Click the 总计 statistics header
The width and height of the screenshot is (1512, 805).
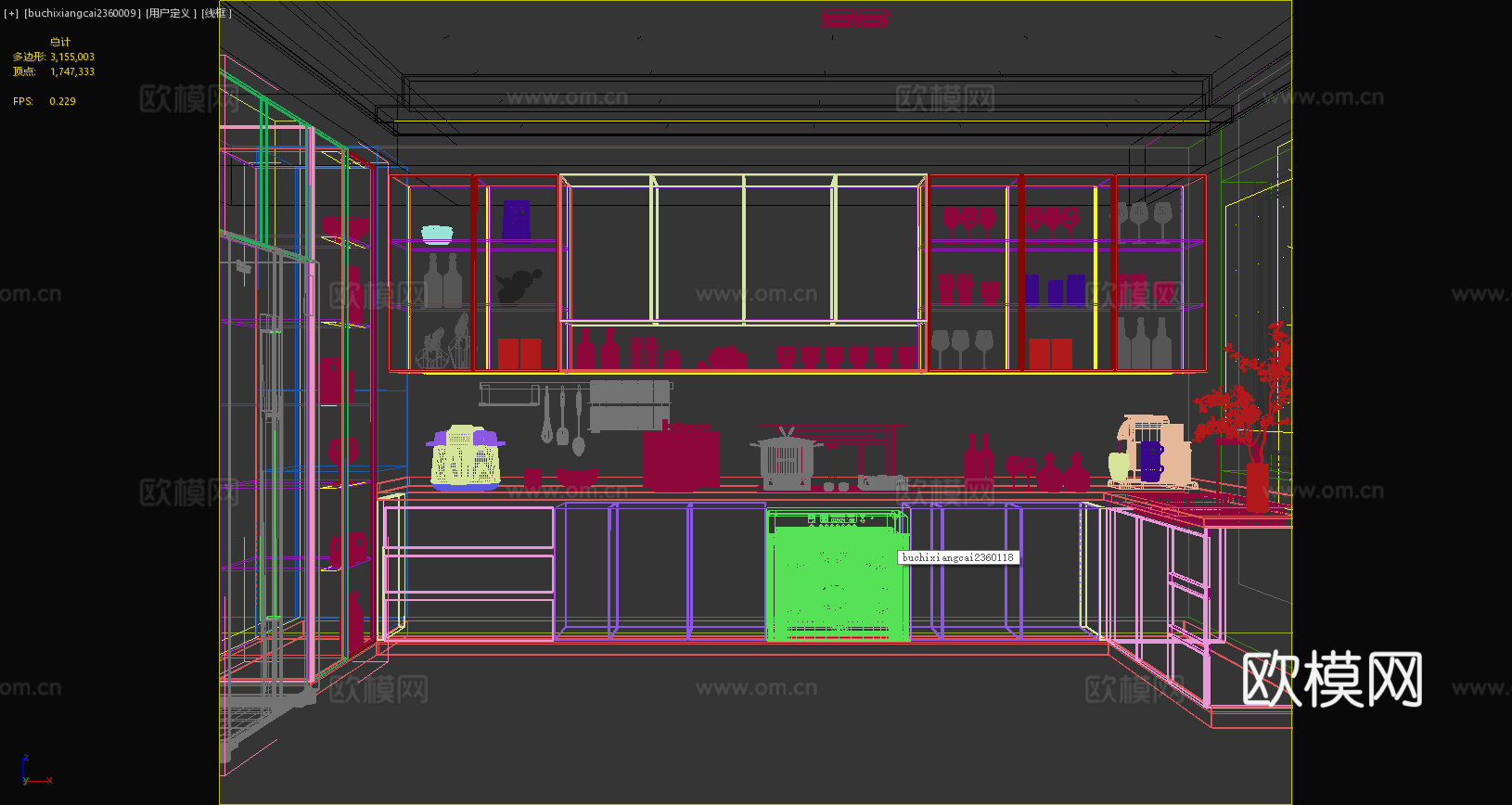(x=60, y=42)
